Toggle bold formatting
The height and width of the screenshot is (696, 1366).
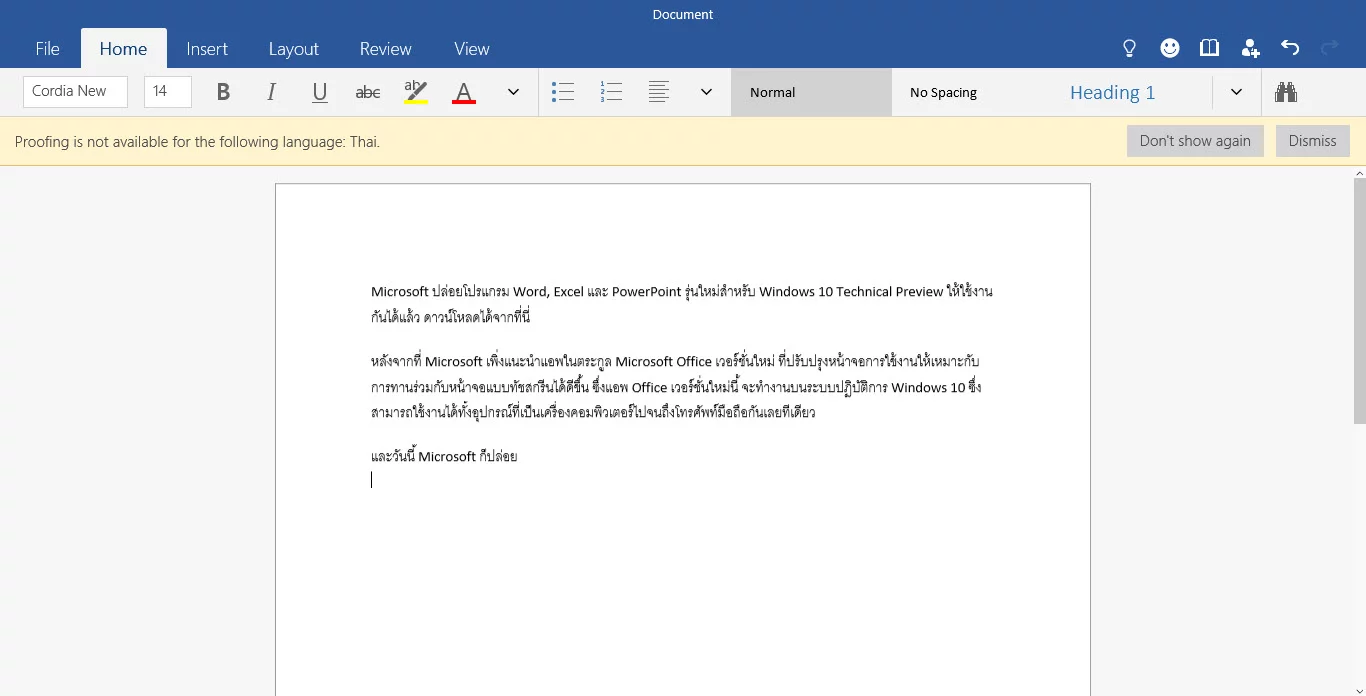point(223,92)
